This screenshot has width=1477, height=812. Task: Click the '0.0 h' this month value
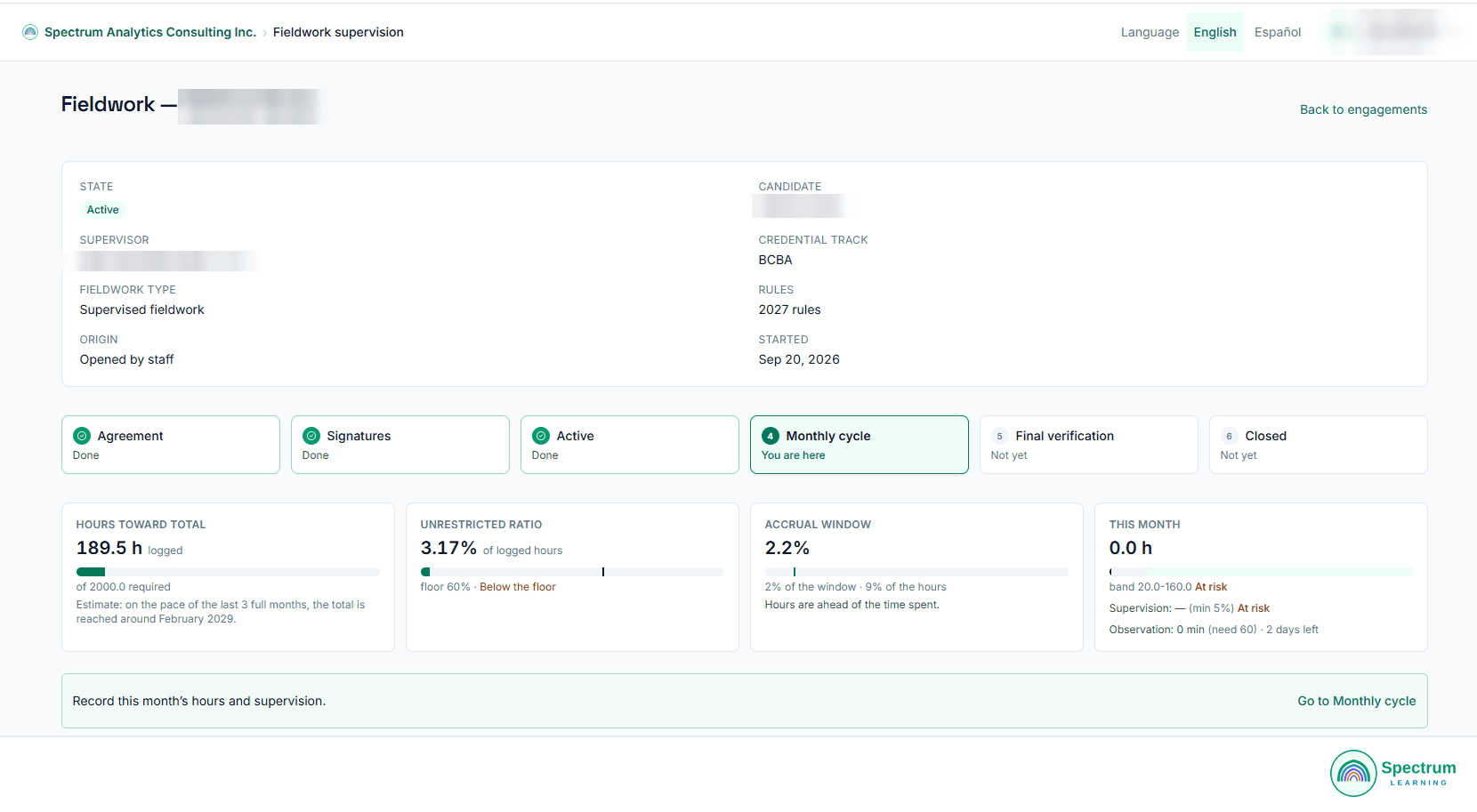pyautogui.click(x=1131, y=548)
